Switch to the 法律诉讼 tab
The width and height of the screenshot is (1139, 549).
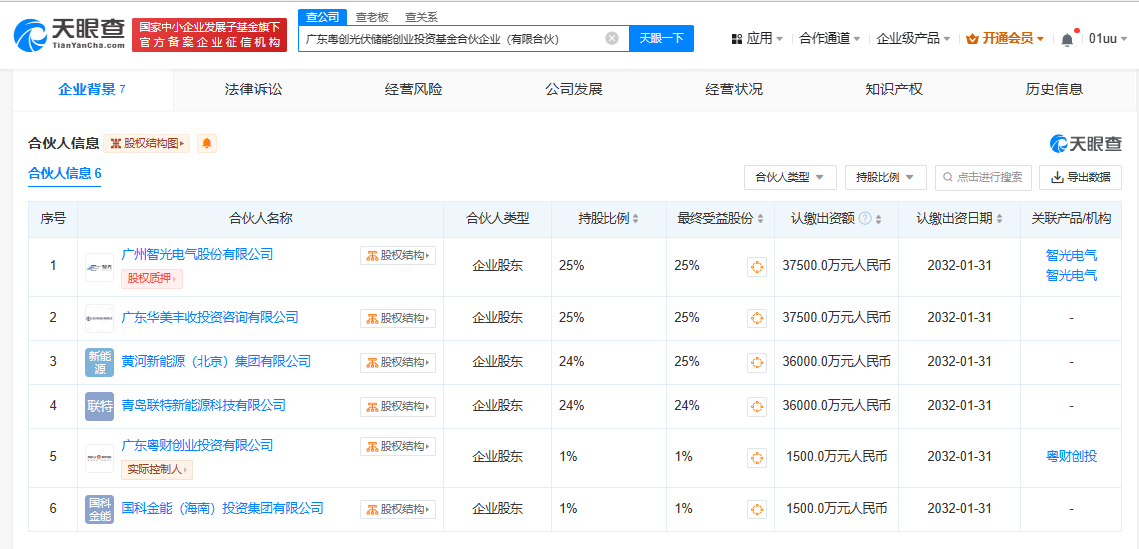point(254,89)
